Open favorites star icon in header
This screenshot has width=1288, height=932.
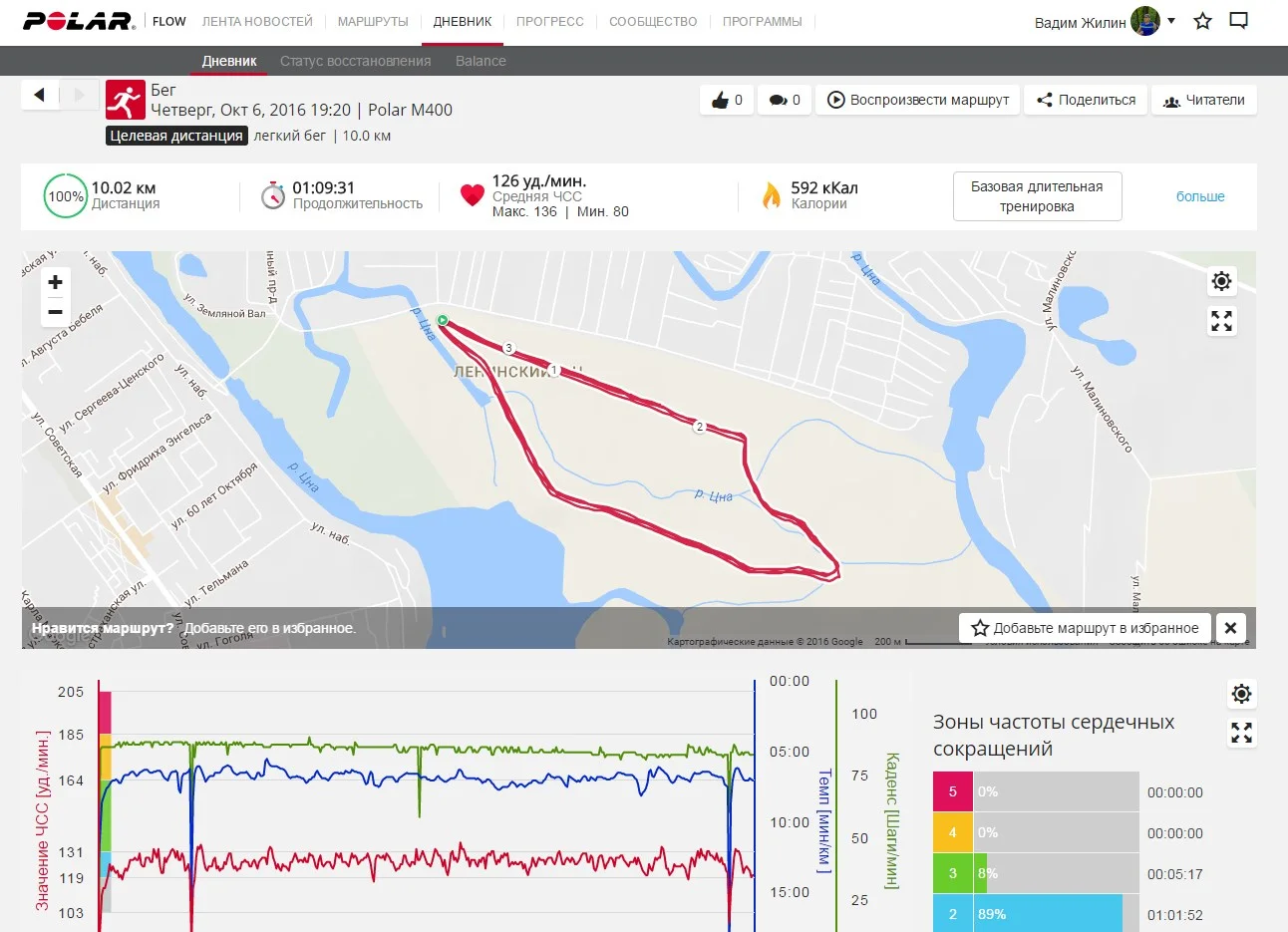(1203, 21)
